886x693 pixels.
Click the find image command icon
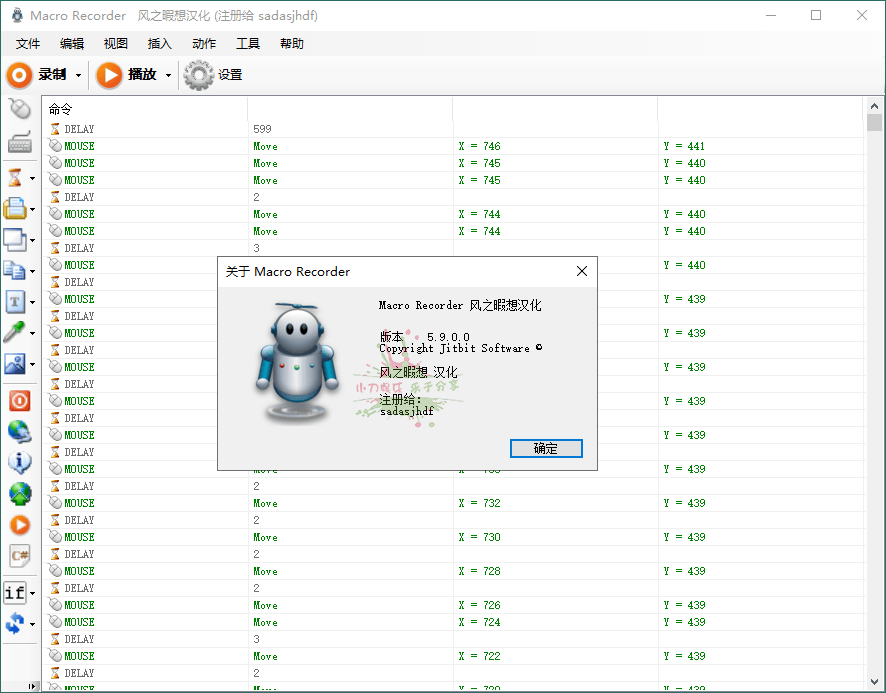click(15, 364)
